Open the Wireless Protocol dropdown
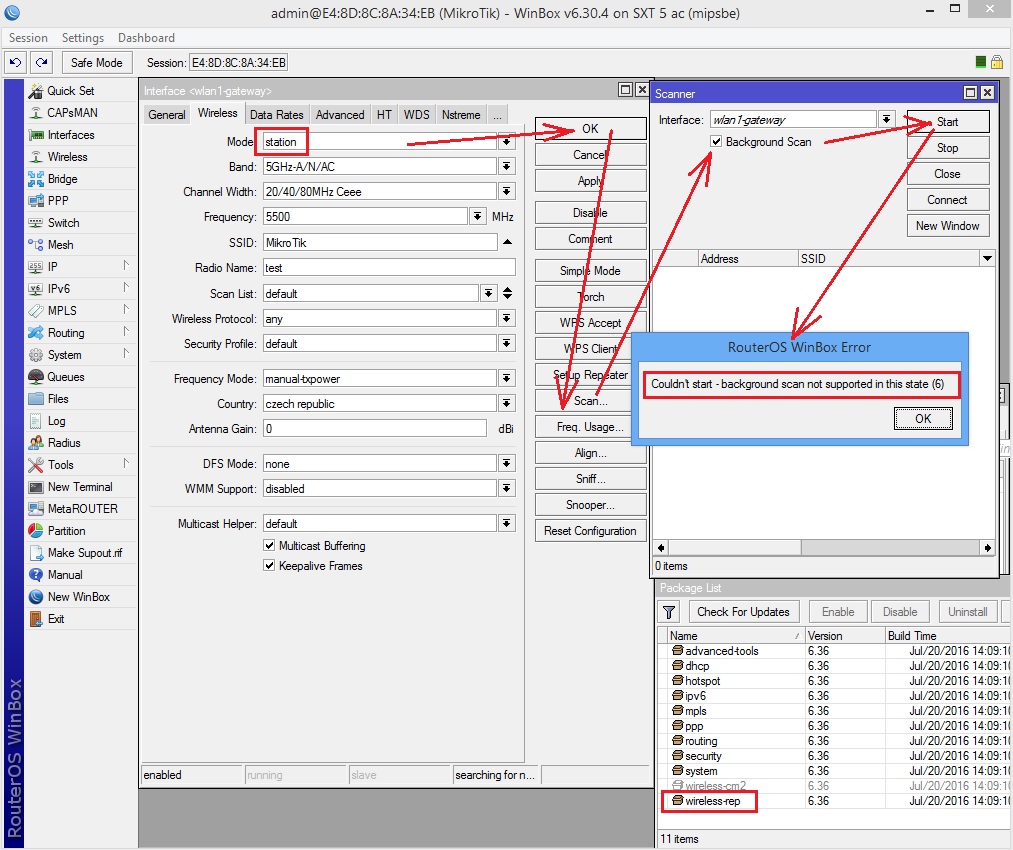1013x850 pixels. pos(506,318)
